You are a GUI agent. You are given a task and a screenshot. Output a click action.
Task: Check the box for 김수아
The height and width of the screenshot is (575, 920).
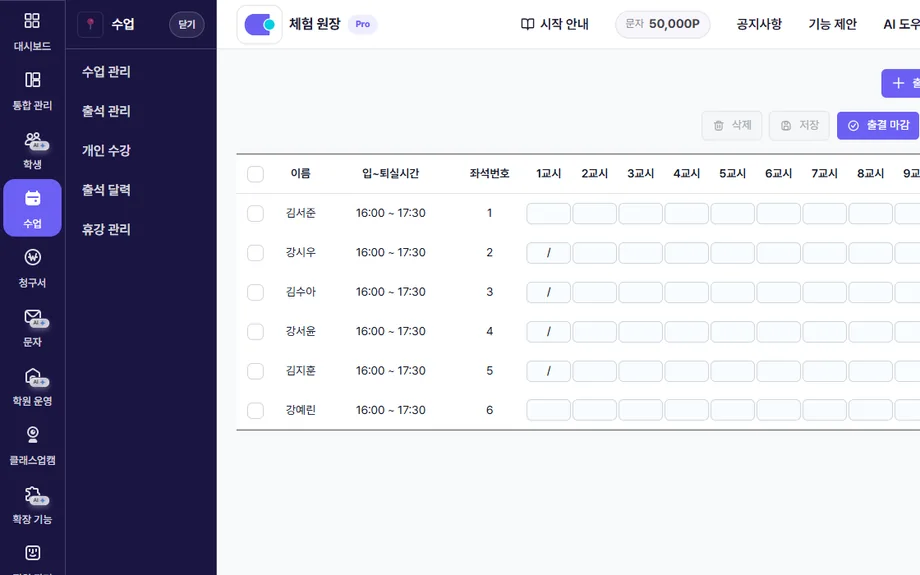point(255,292)
